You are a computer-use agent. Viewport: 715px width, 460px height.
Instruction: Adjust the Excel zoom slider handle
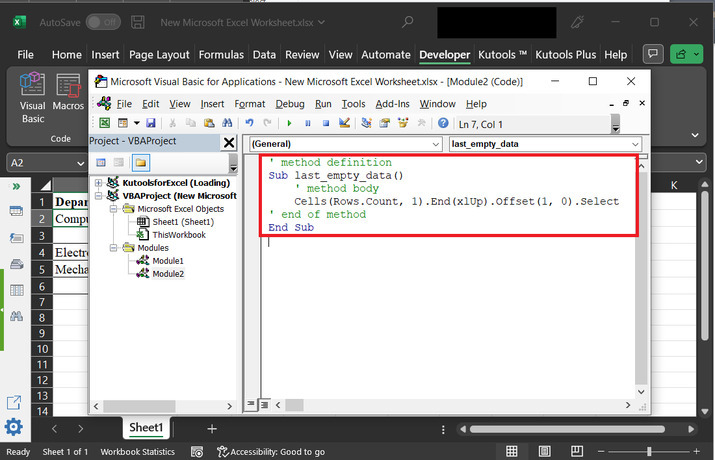pos(649,451)
